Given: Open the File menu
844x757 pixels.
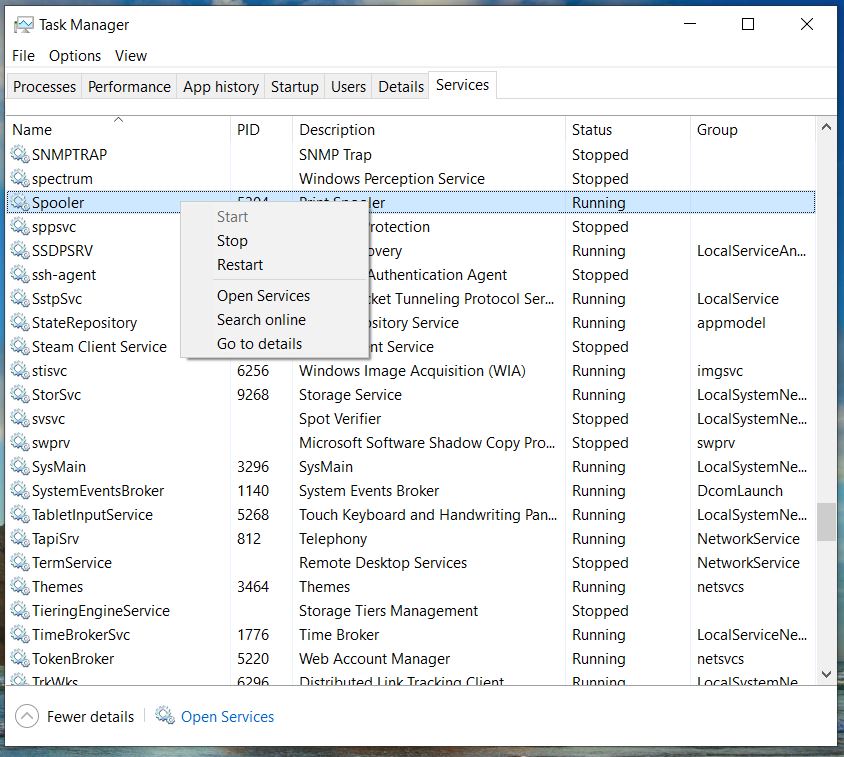Looking at the screenshot, I should 23,56.
